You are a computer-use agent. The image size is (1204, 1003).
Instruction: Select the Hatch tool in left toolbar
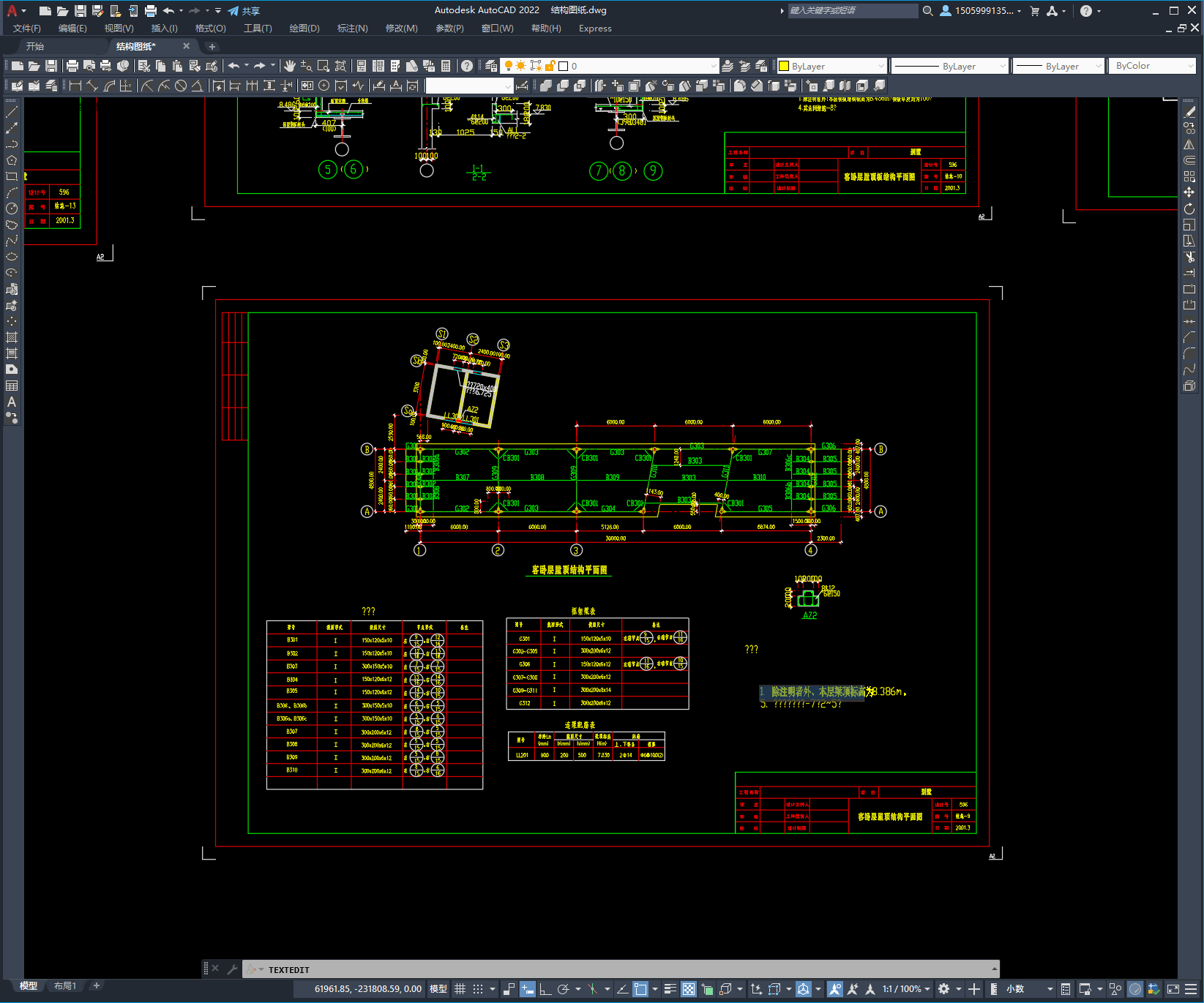[x=12, y=337]
